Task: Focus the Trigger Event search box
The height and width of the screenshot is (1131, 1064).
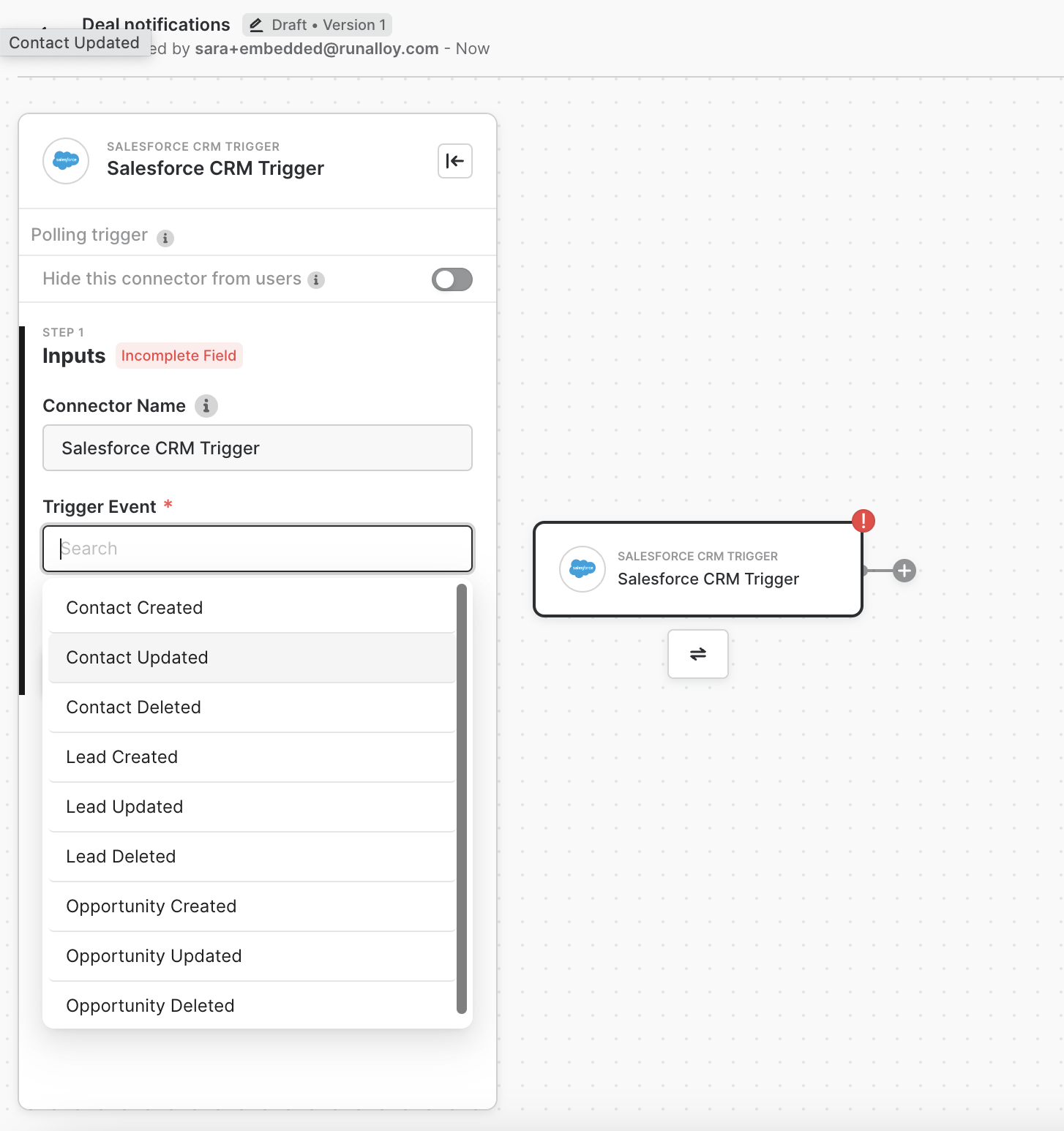Action: click(x=258, y=549)
